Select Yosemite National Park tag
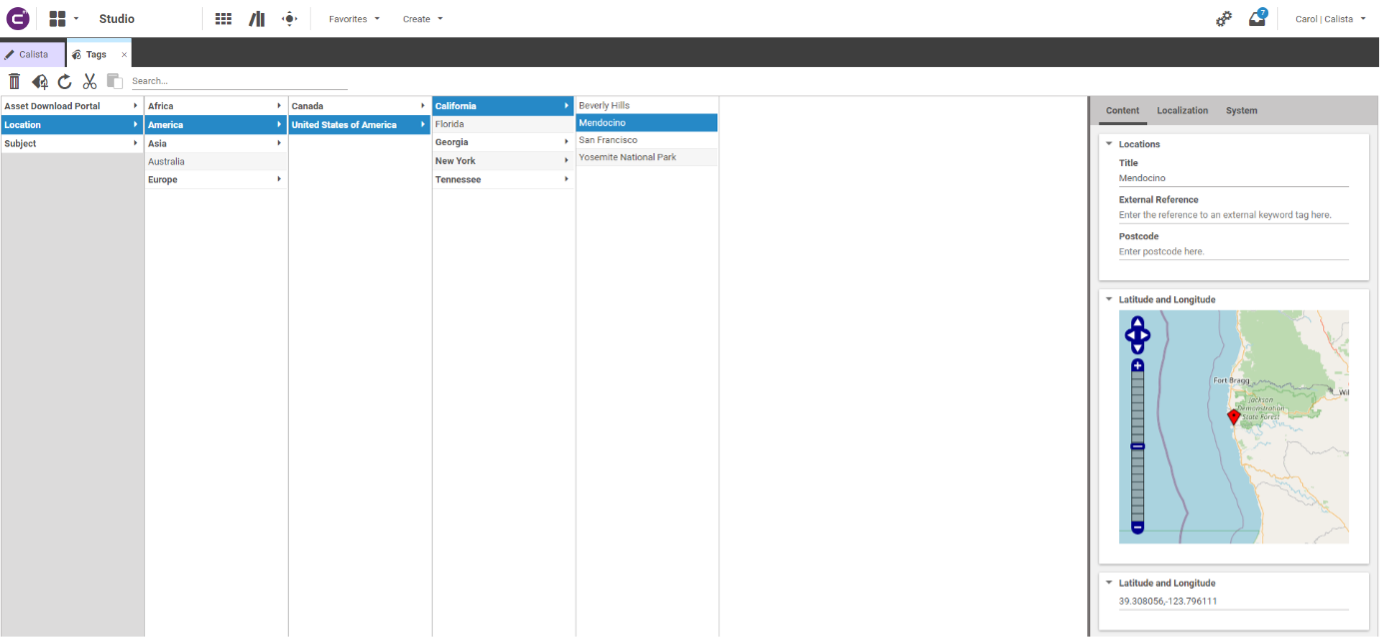This screenshot has height=641, width=1384. coord(647,158)
